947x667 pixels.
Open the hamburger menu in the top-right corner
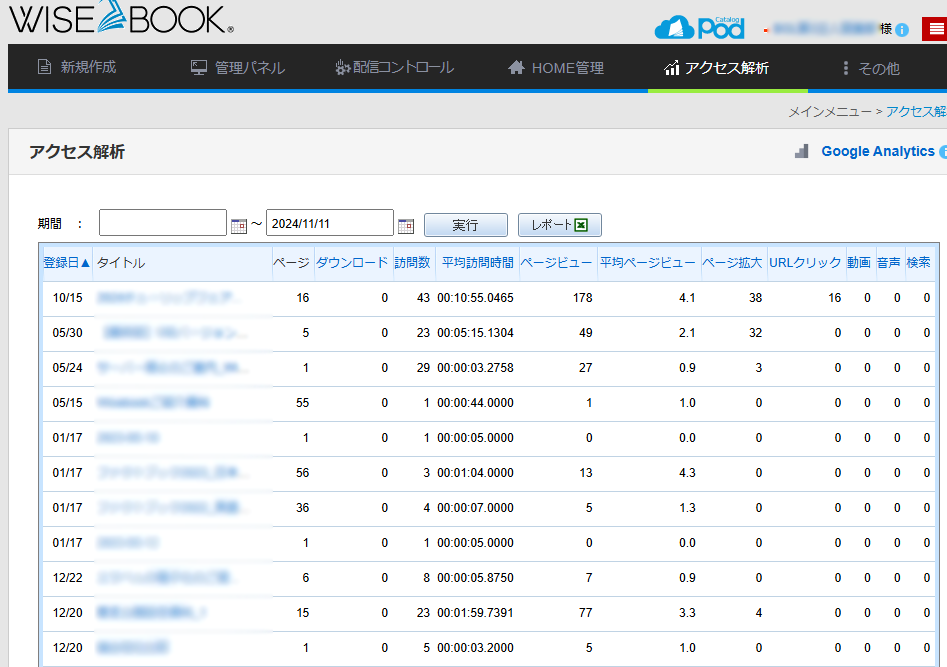pyautogui.click(x=935, y=28)
